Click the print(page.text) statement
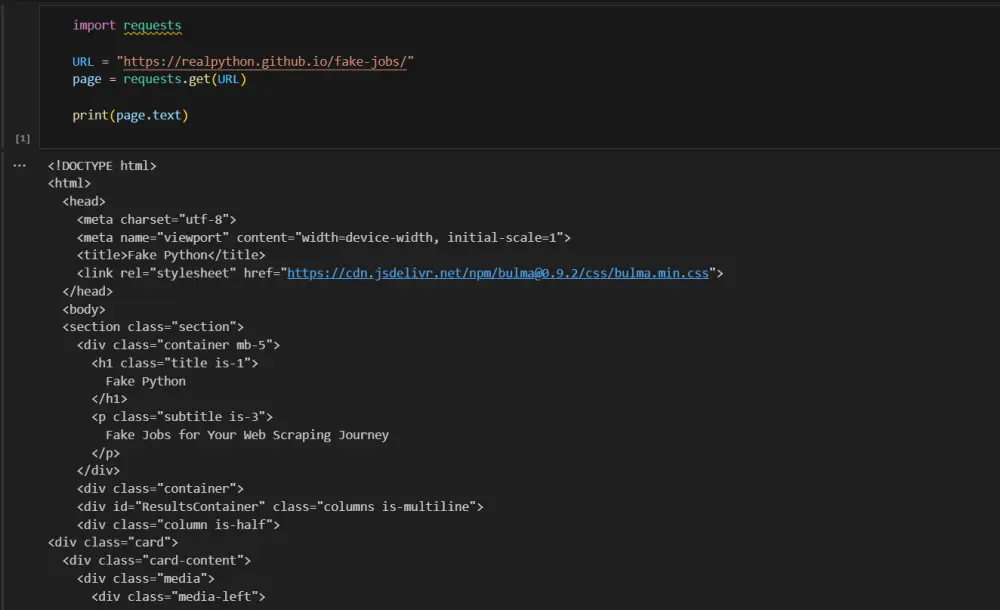This screenshot has width=1000, height=610. coord(130,115)
